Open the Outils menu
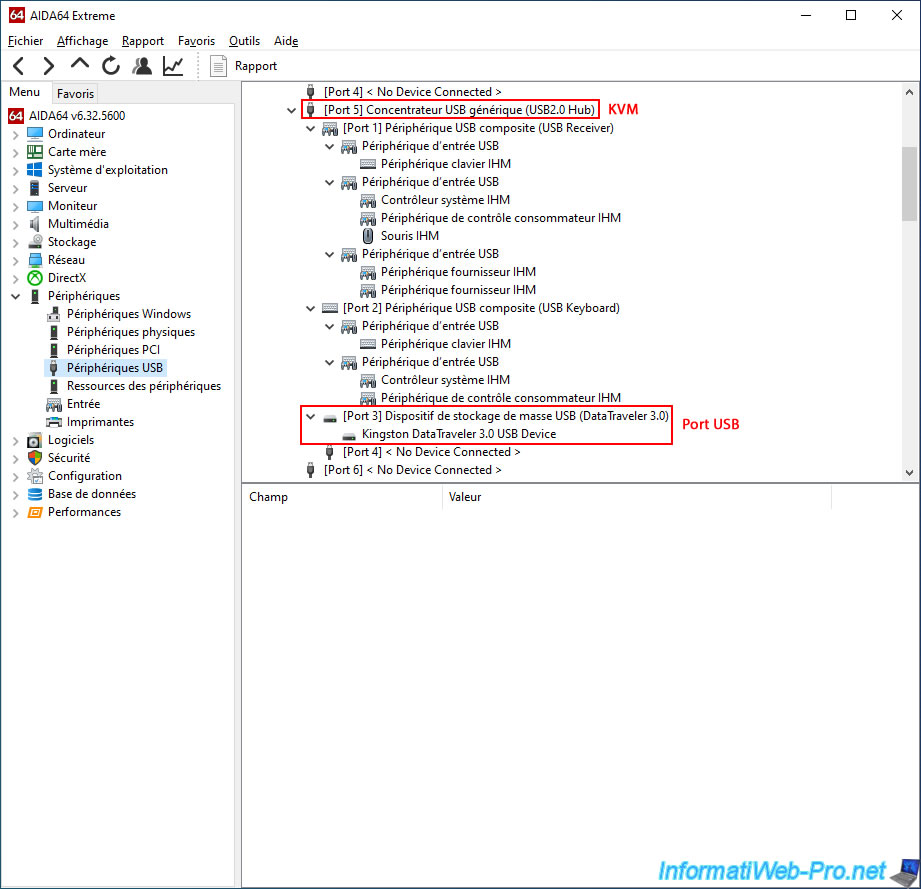The width and height of the screenshot is (921, 889). (244, 41)
